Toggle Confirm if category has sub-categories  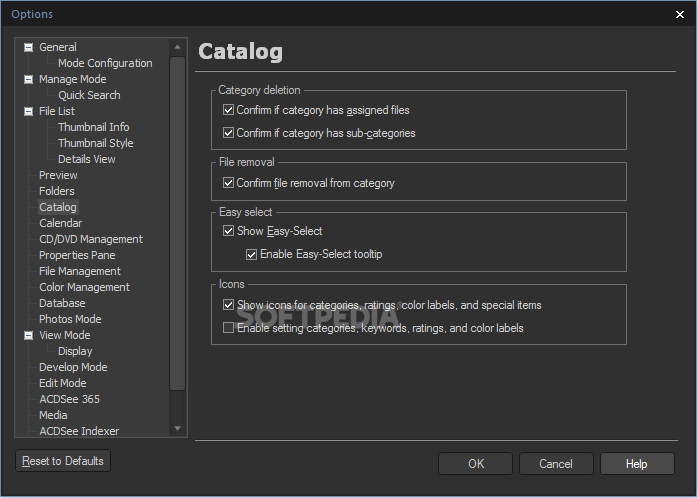pos(228,133)
